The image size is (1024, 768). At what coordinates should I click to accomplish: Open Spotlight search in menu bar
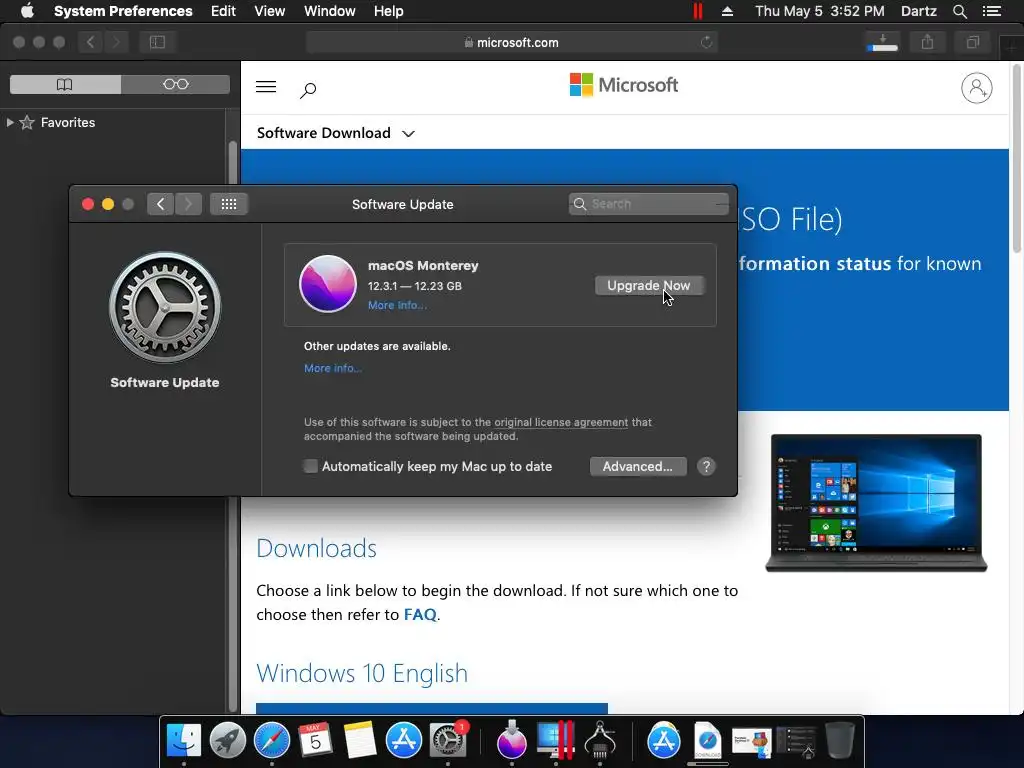click(959, 11)
